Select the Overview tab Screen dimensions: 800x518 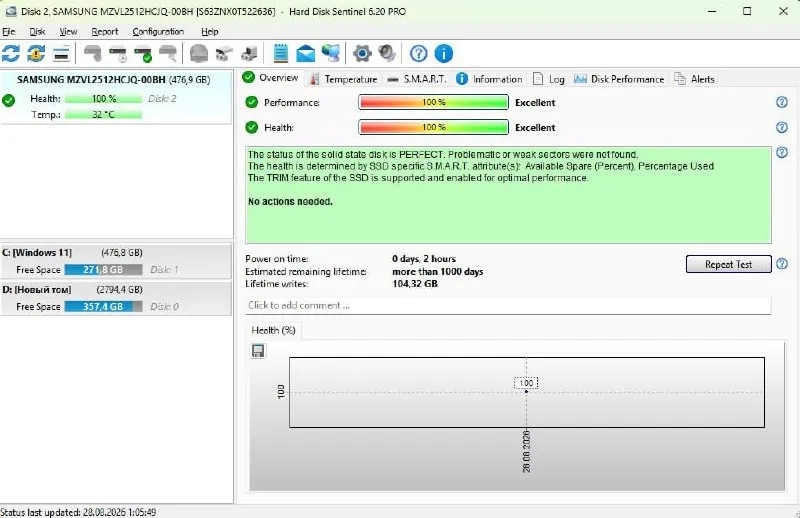tap(270, 78)
